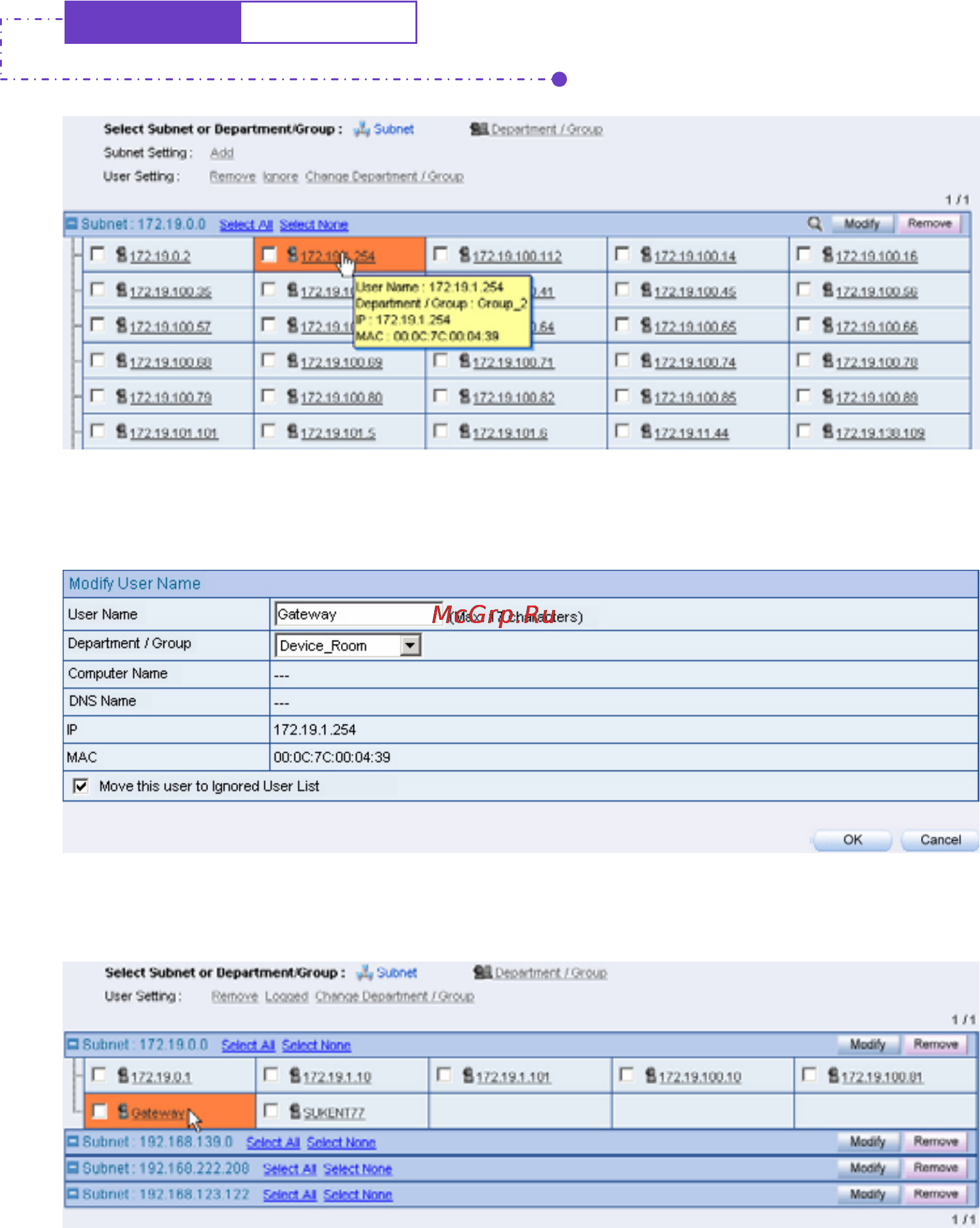Viewport: 980px width, 1228px height.
Task: Expand Subnet 192.168.139.0
Action: coord(73,1141)
